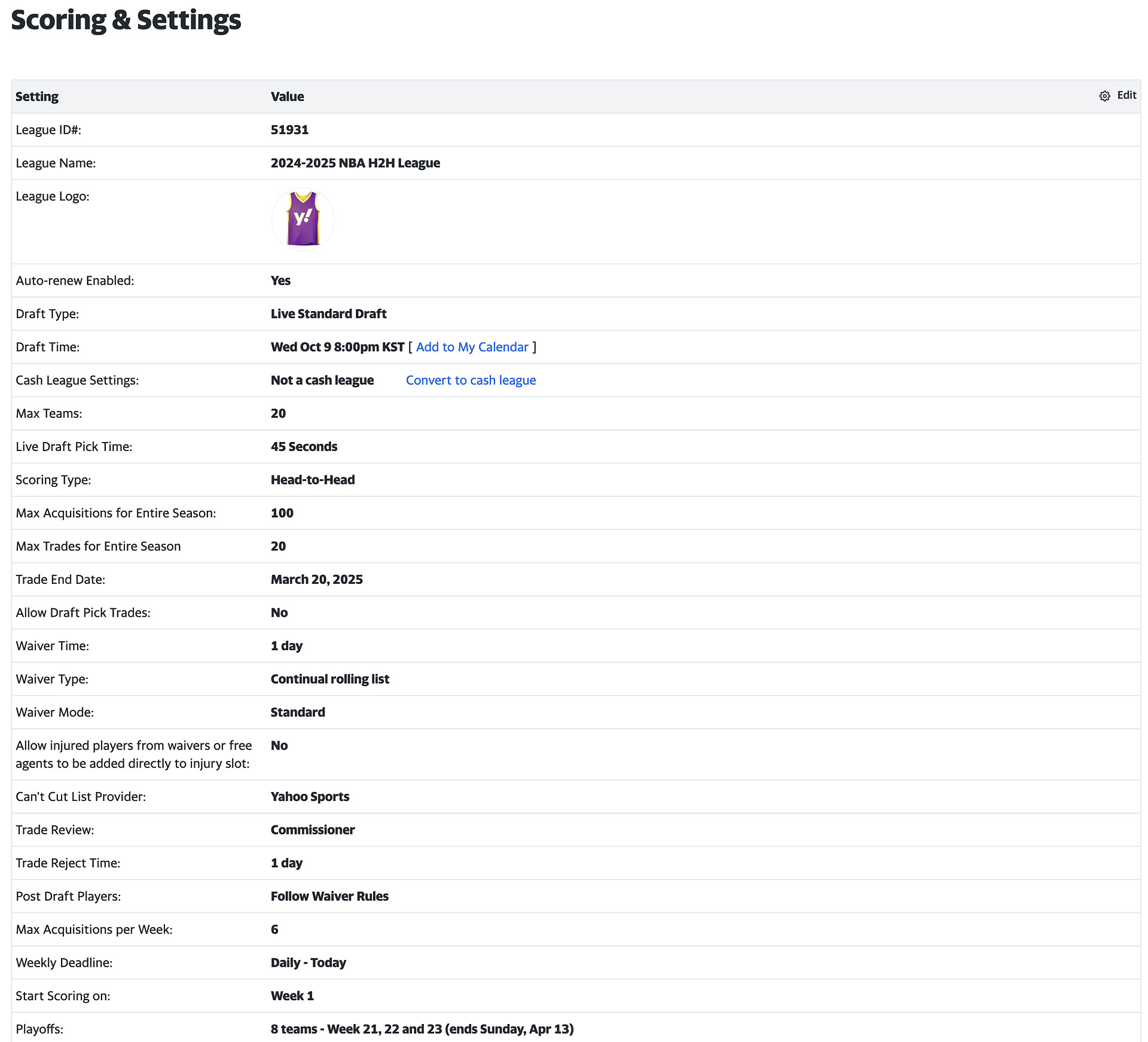Screen dimensions: 1148x1042
Task: Click the Yahoo Sports cut list provider value
Action: point(310,797)
